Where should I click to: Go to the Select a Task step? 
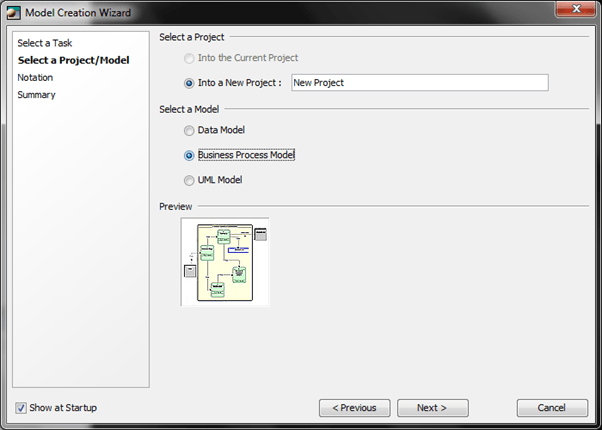tap(44, 43)
